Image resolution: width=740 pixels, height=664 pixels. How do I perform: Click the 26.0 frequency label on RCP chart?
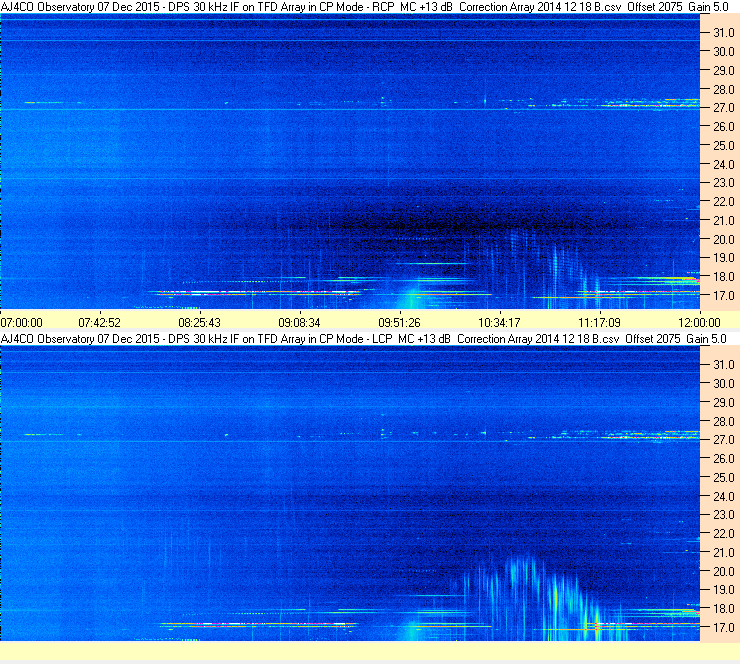(723, 127)
